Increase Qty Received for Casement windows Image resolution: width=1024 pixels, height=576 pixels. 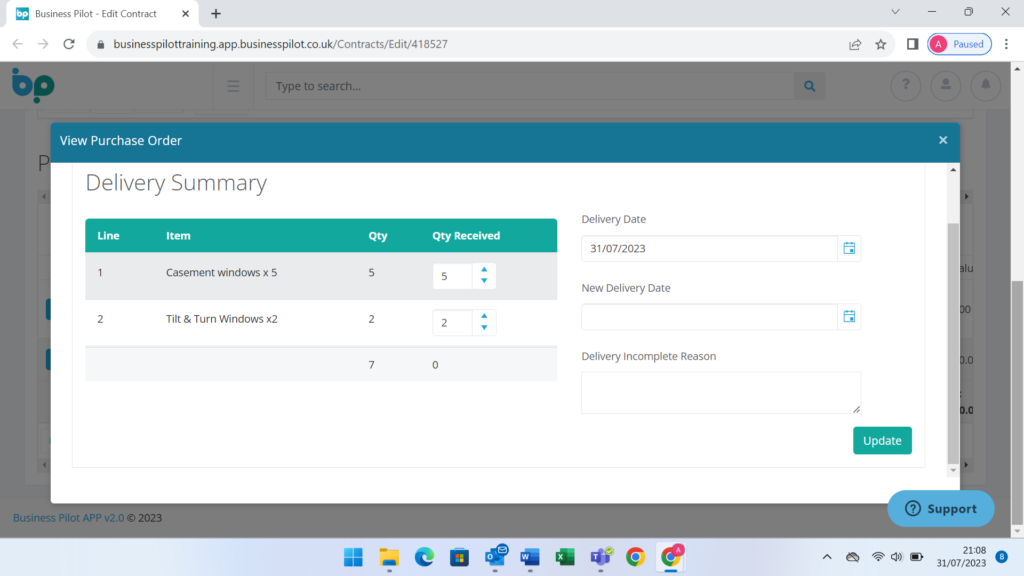(484, 269)
